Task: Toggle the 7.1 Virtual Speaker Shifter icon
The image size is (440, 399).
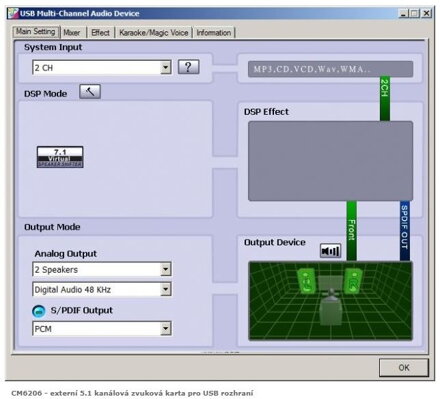Action: (60, 157)
